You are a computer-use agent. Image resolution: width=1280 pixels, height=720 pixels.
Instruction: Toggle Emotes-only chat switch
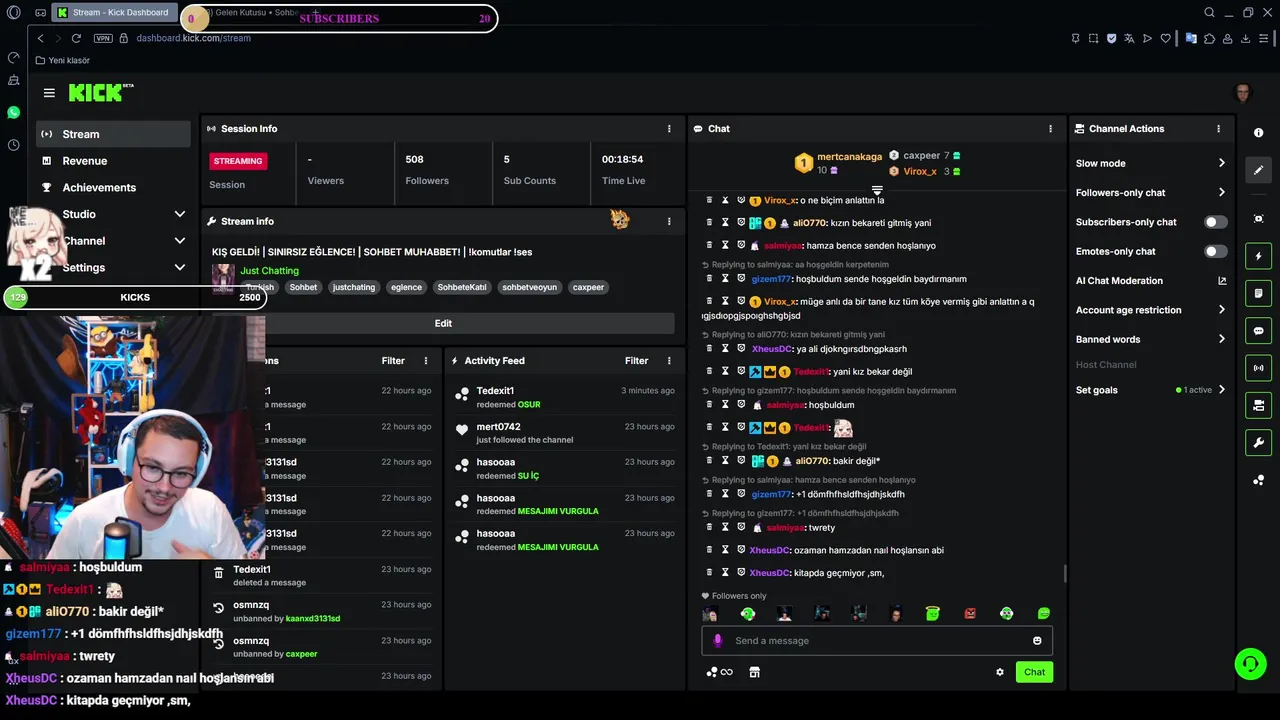point(1215,251)
